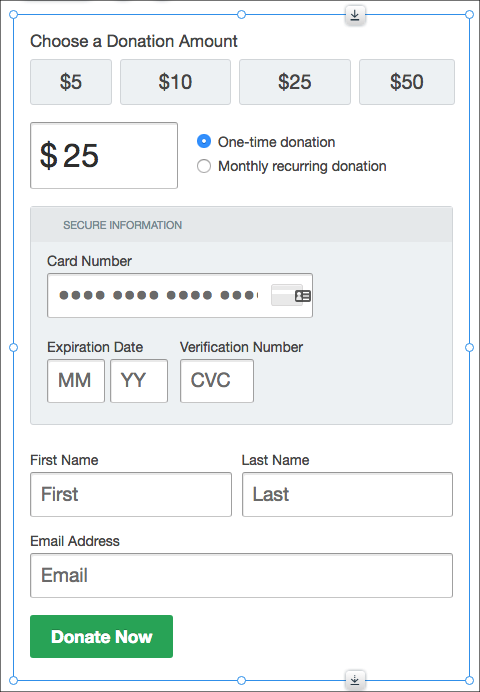Click the MM expiration month field
This screenshot has height=692, width=480.
[x=76, y=381]
